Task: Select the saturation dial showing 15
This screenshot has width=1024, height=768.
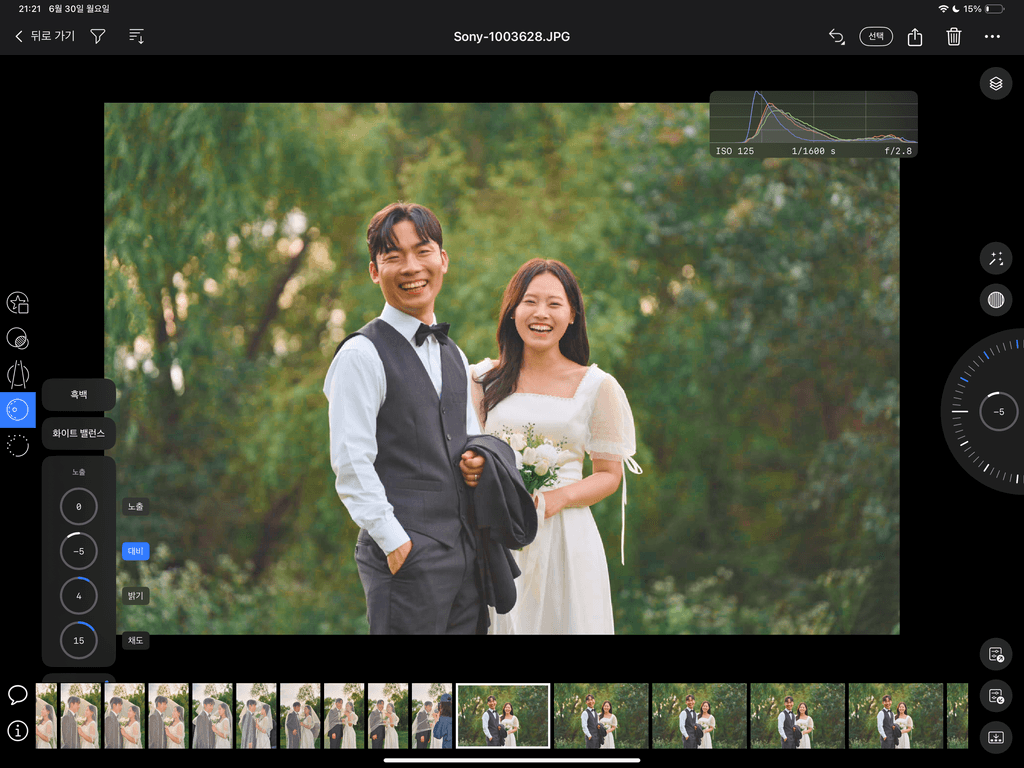Action: tap(78, 641)
